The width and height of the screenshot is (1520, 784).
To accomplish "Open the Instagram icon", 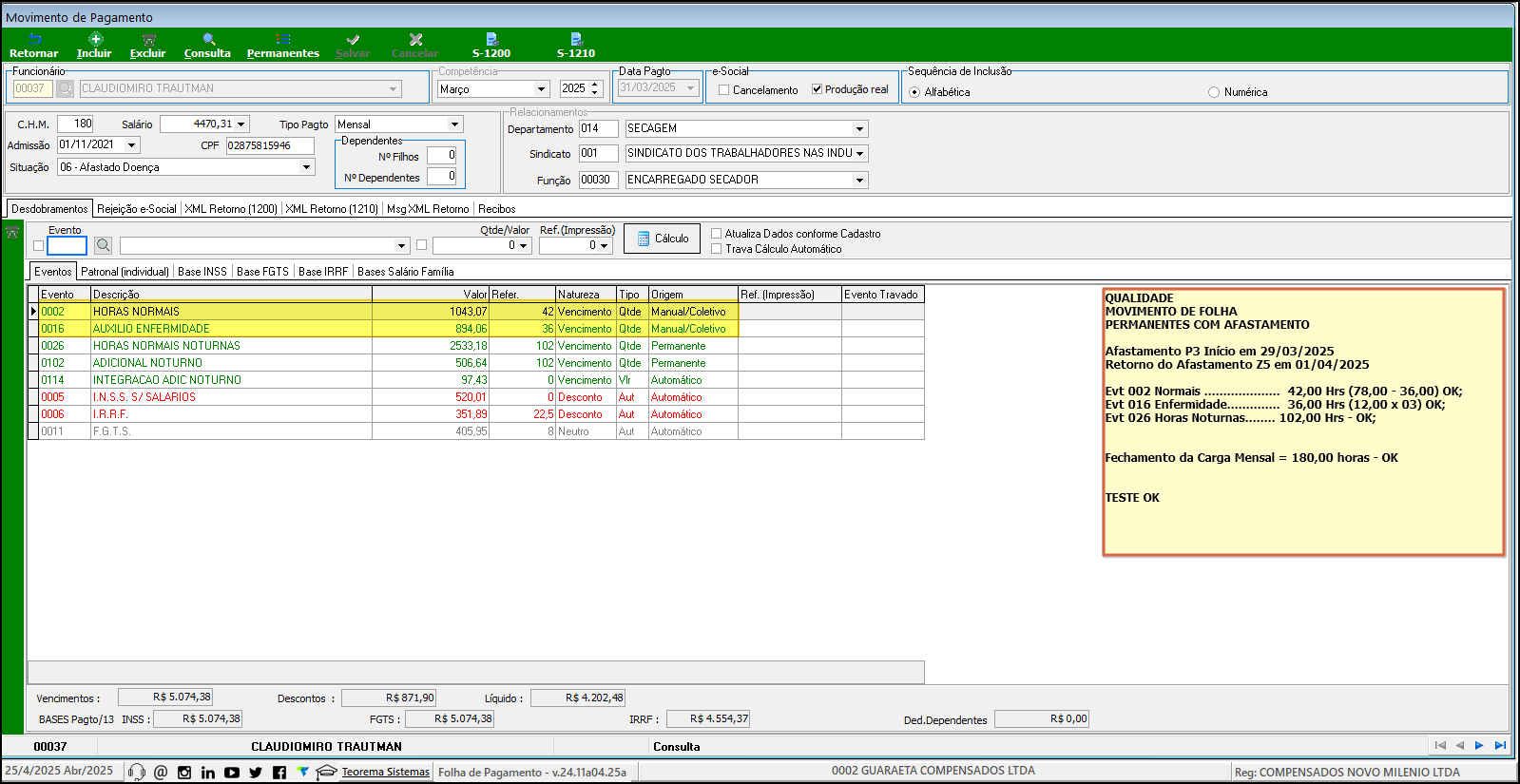I will click(184, 773).
